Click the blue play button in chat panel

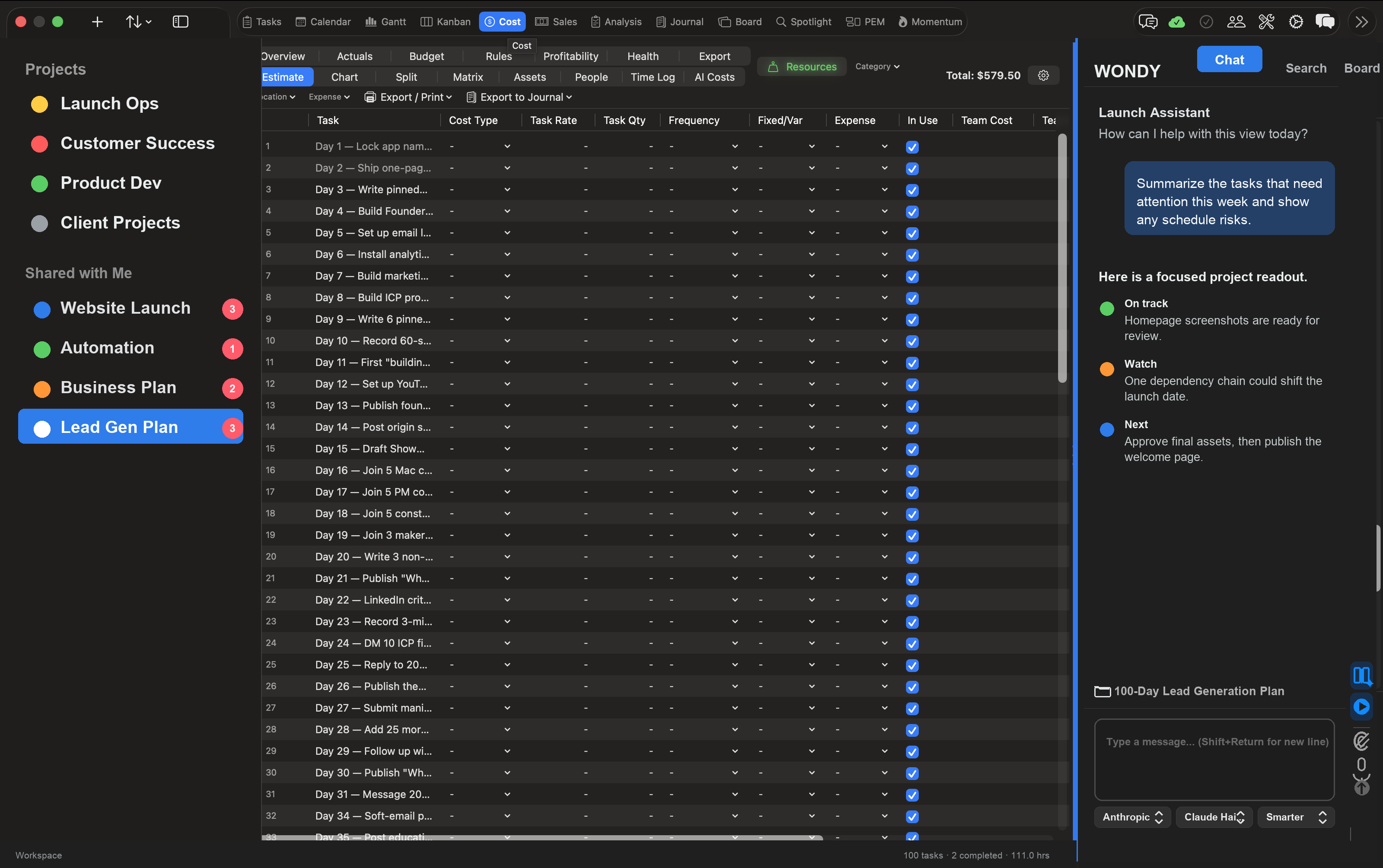coord(1361,706)
